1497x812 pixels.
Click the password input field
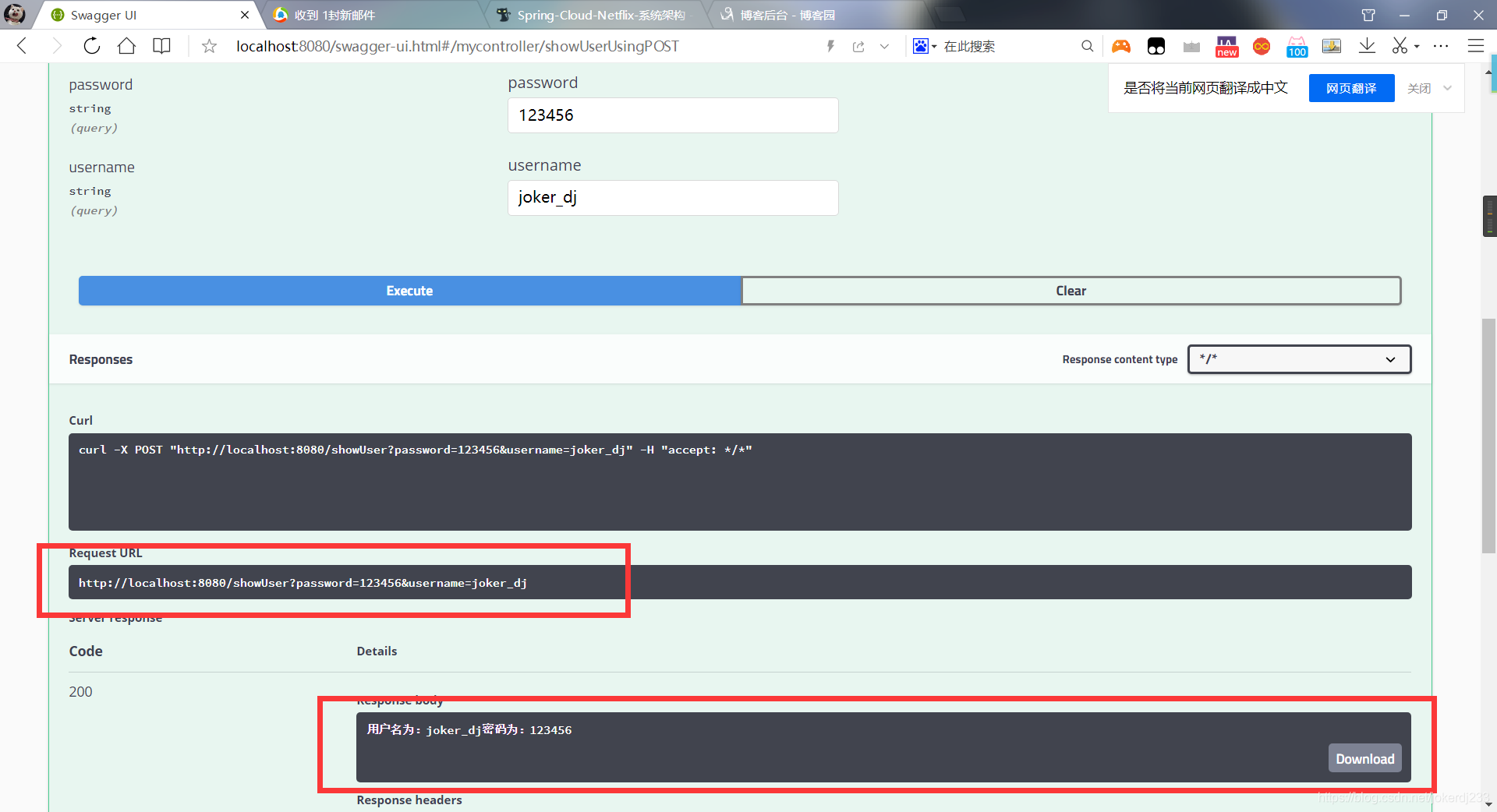tap(673, 115)
